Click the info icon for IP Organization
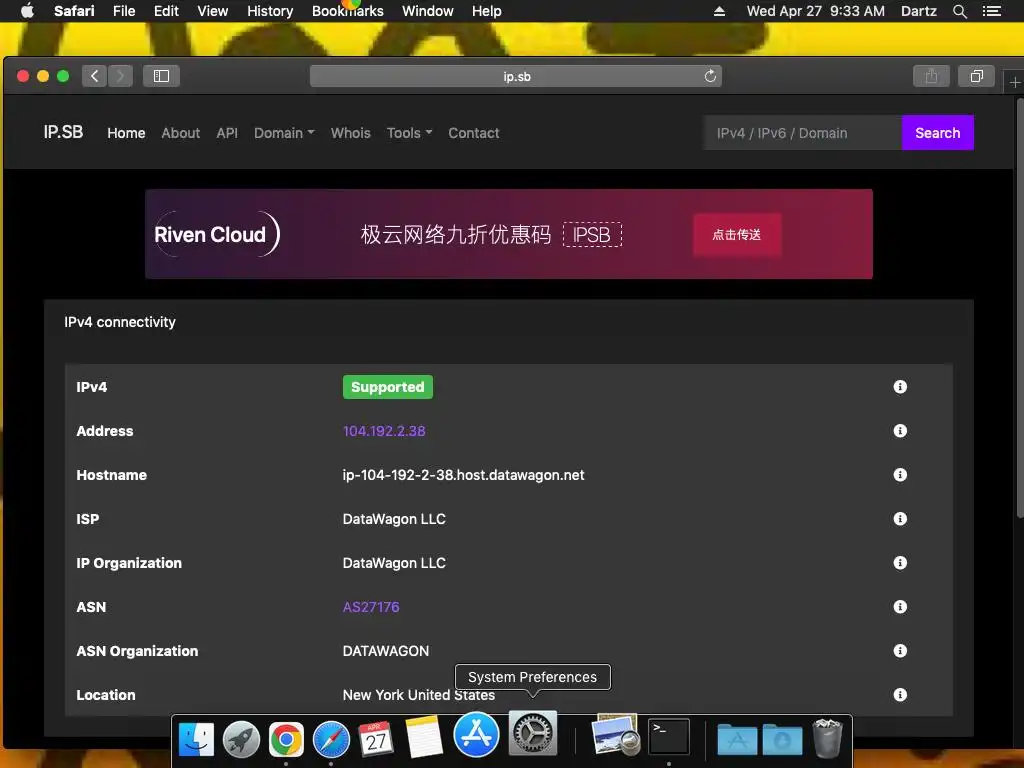This screenshot has width=1024, height=768. pos(900,562)
